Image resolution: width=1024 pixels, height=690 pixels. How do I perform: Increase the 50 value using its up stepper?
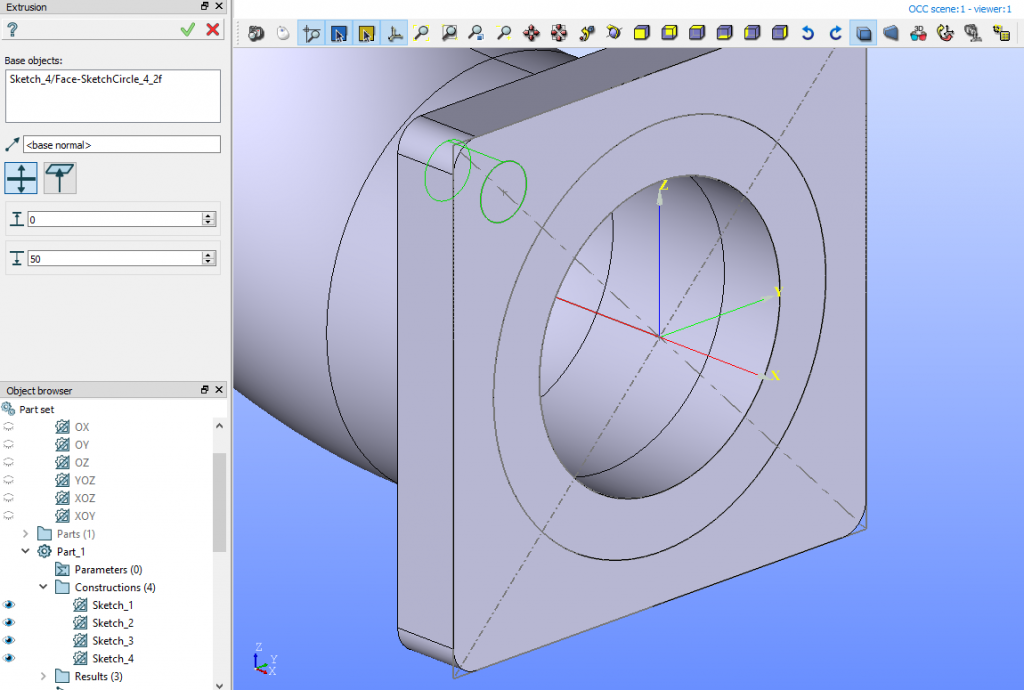click(208, 253)
